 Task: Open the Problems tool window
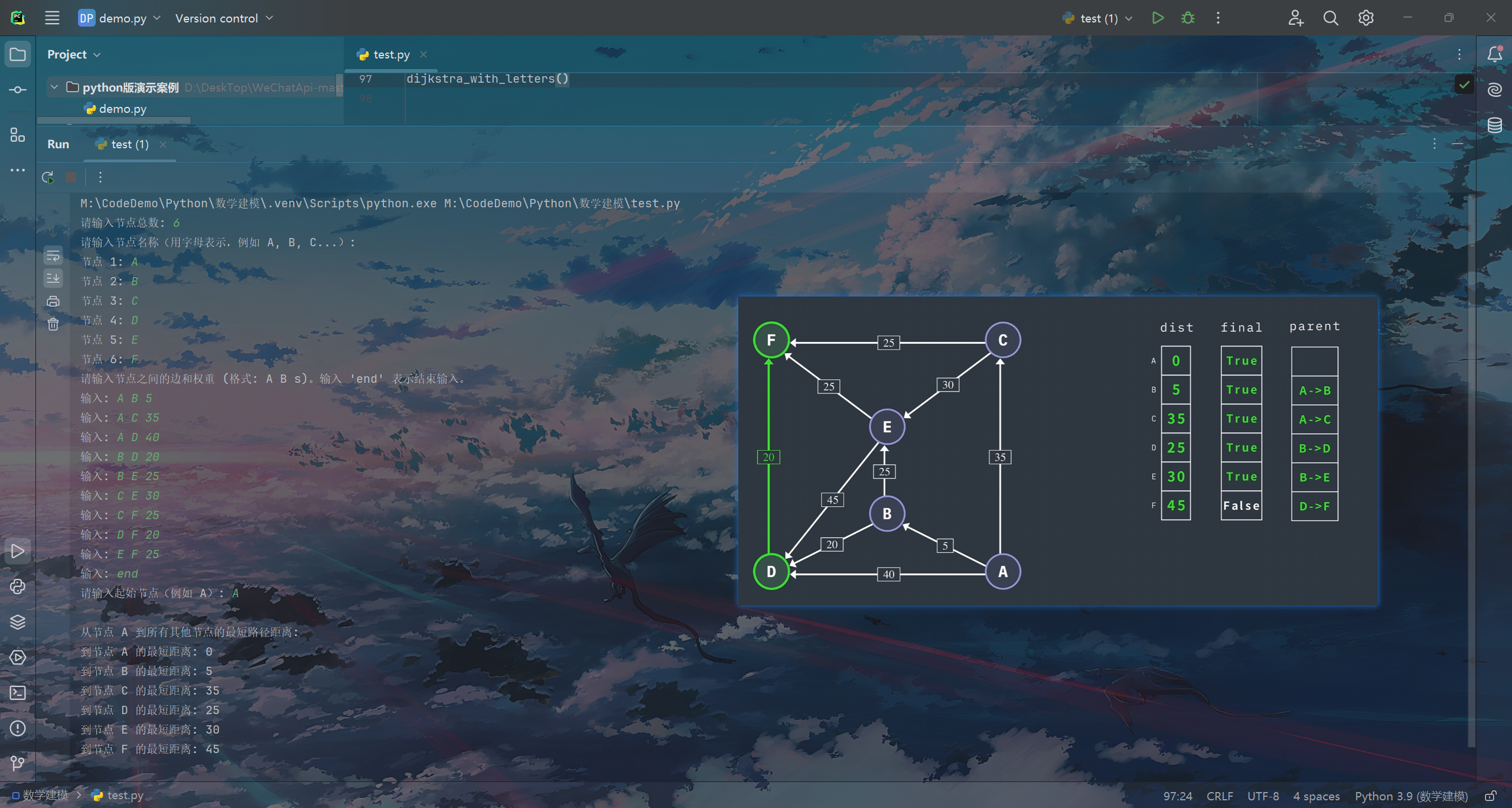tap(18, 728)
